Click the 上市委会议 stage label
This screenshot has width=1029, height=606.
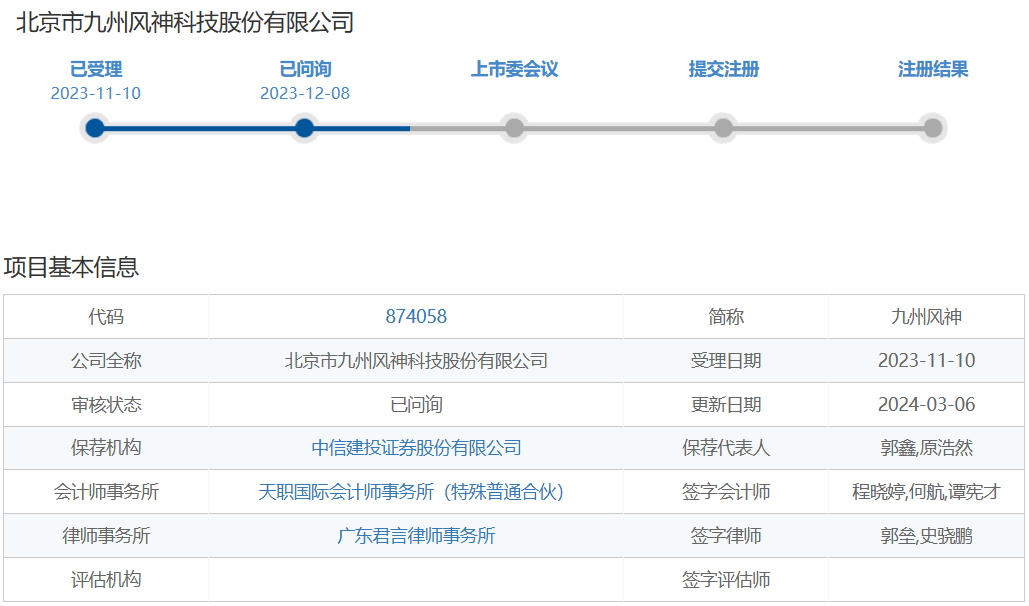514,69
